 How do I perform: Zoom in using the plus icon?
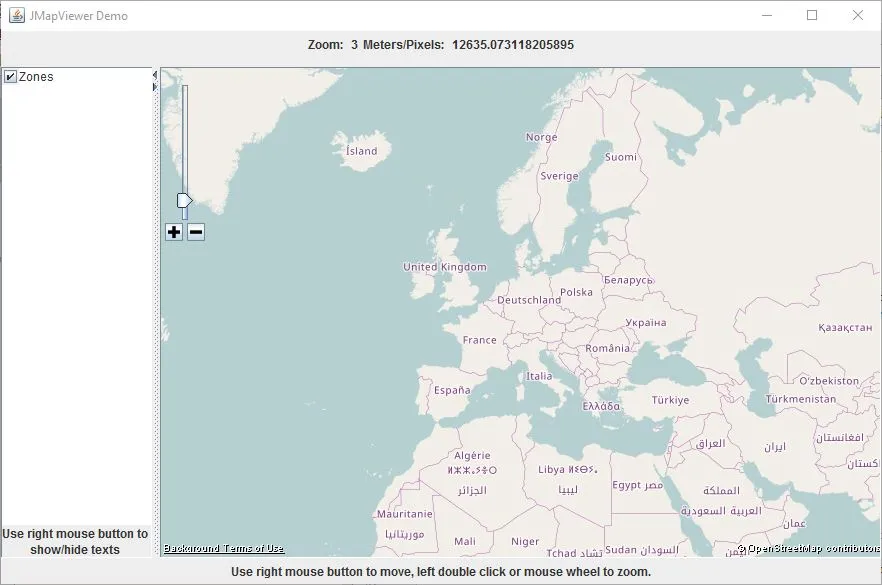coord(174,231)
